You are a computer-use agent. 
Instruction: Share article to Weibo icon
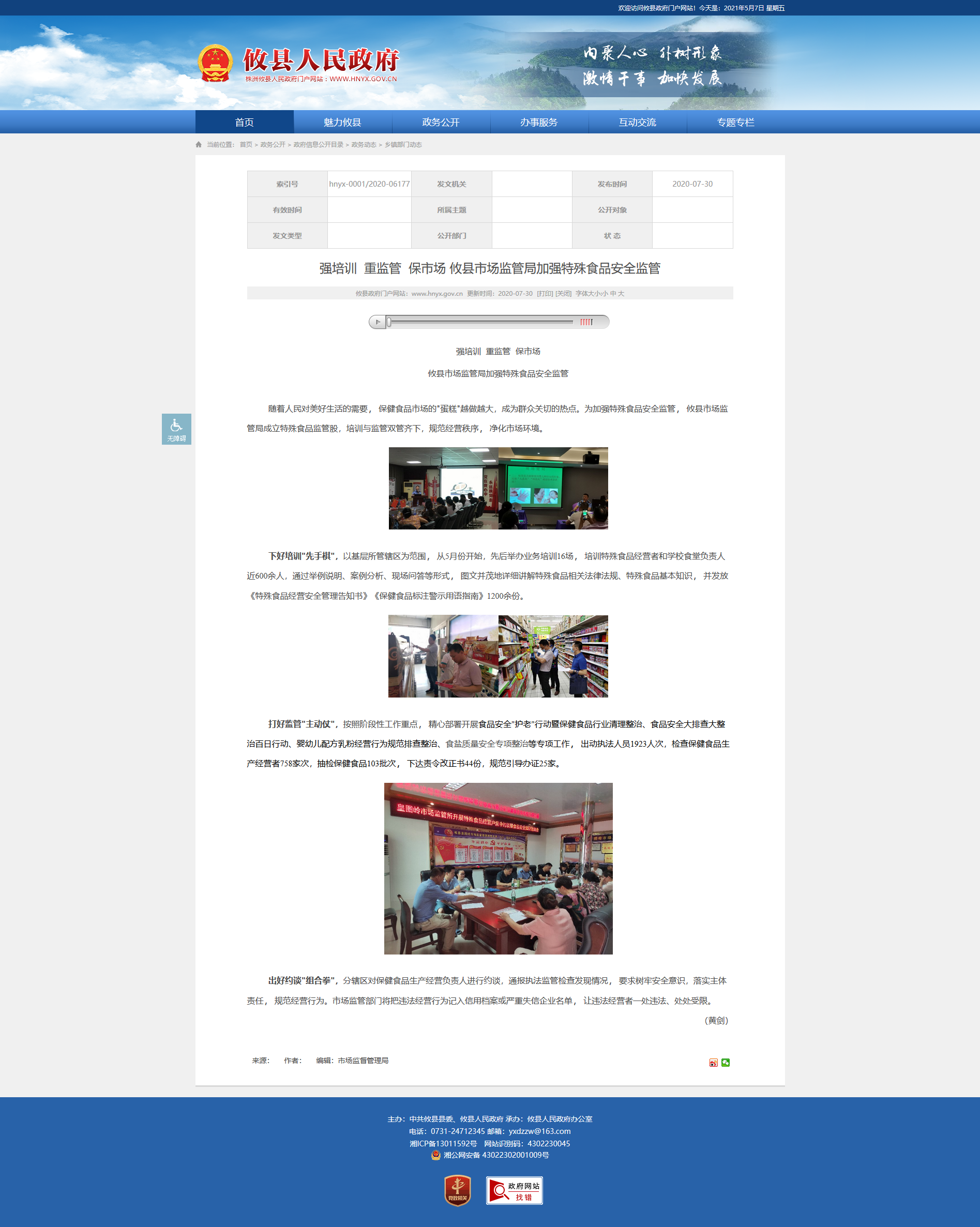pos(713,1063)
